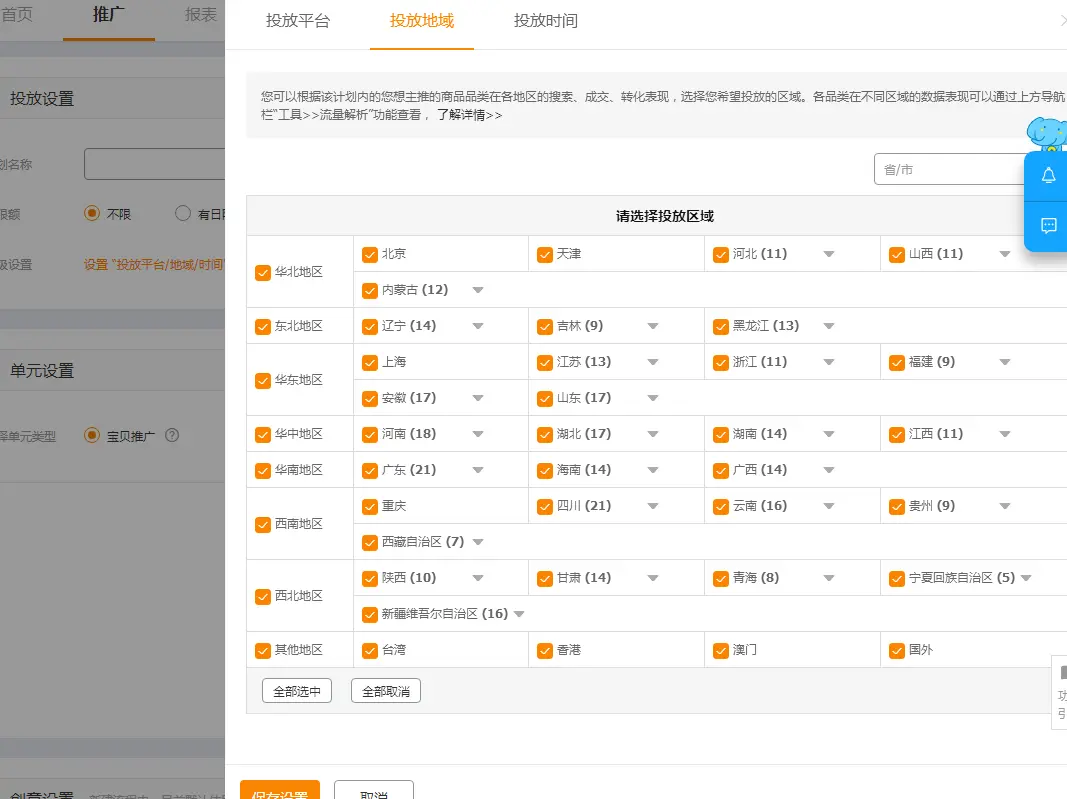Select the 宝贝推广 radio button
Image resolution: width=1067 pixels, height=799 pixels.
pyautogui.click(x=91, y=435)
